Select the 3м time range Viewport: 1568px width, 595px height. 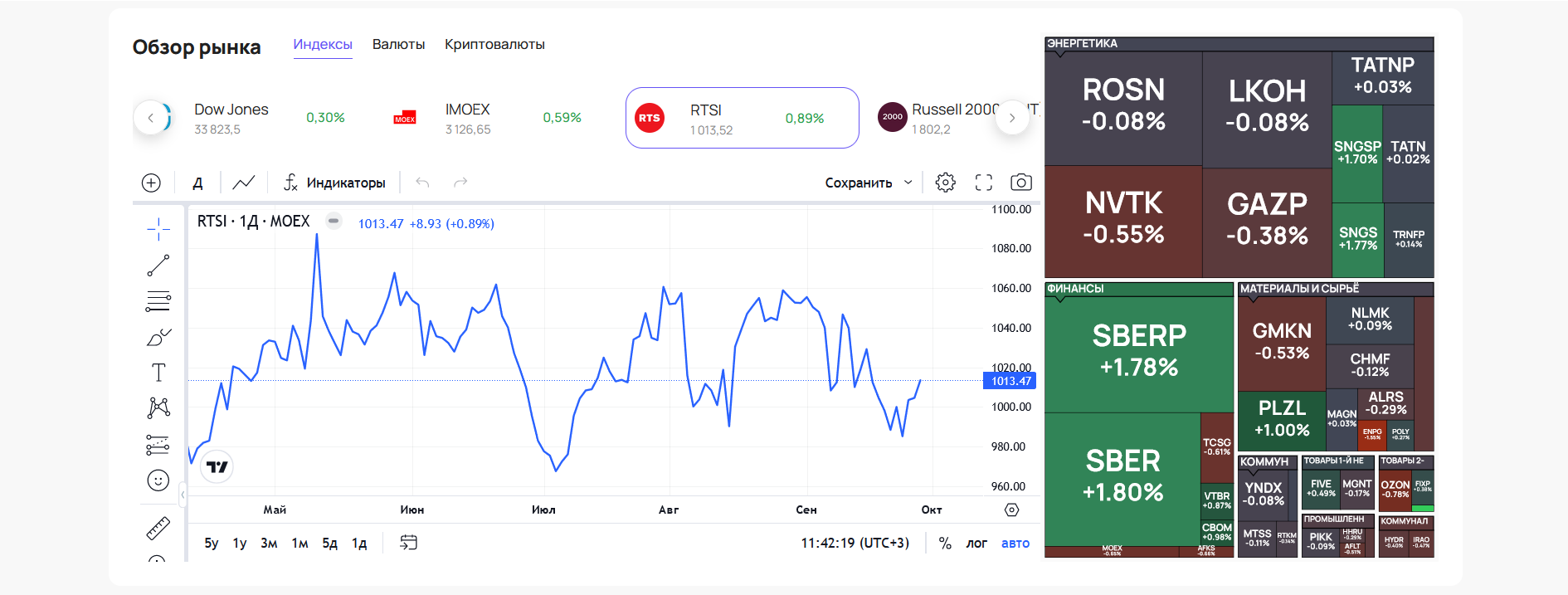click(x=269, y=543)
